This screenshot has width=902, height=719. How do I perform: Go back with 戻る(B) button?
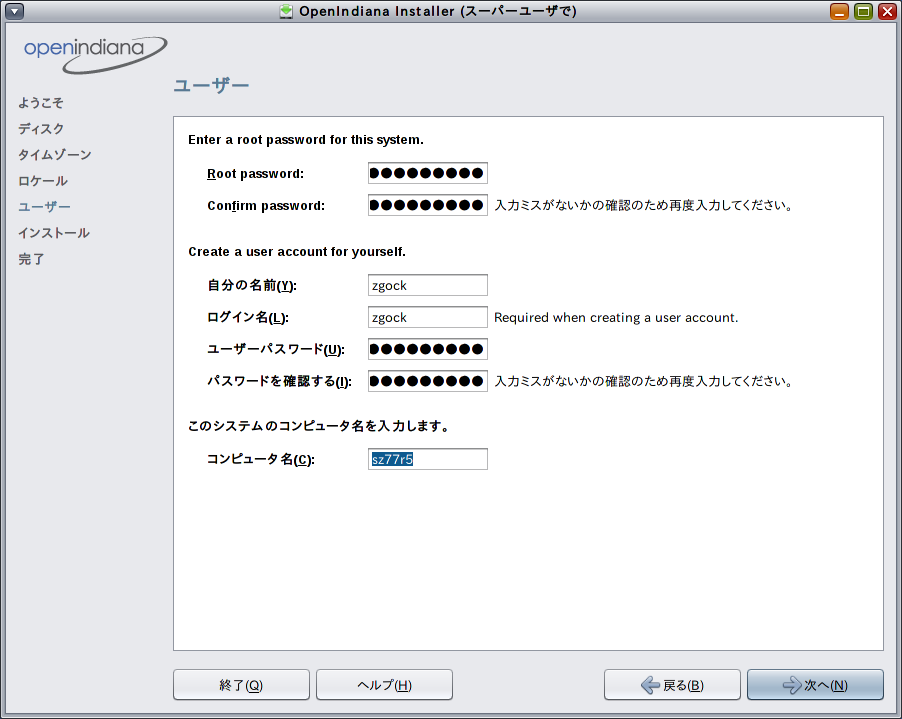click(x=672, y=684)
